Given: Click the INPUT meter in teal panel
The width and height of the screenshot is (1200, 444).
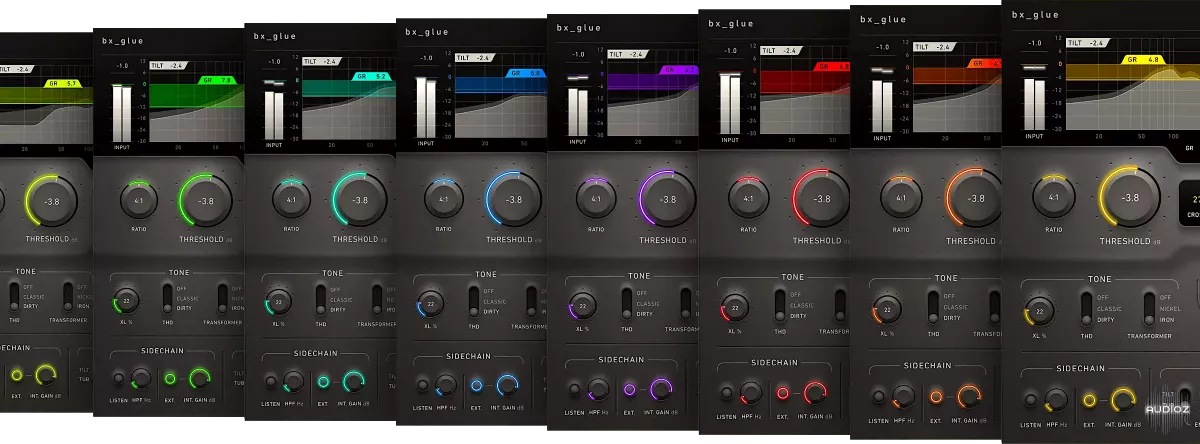Looking at the screenshot, I should click(x=274, y=116).
